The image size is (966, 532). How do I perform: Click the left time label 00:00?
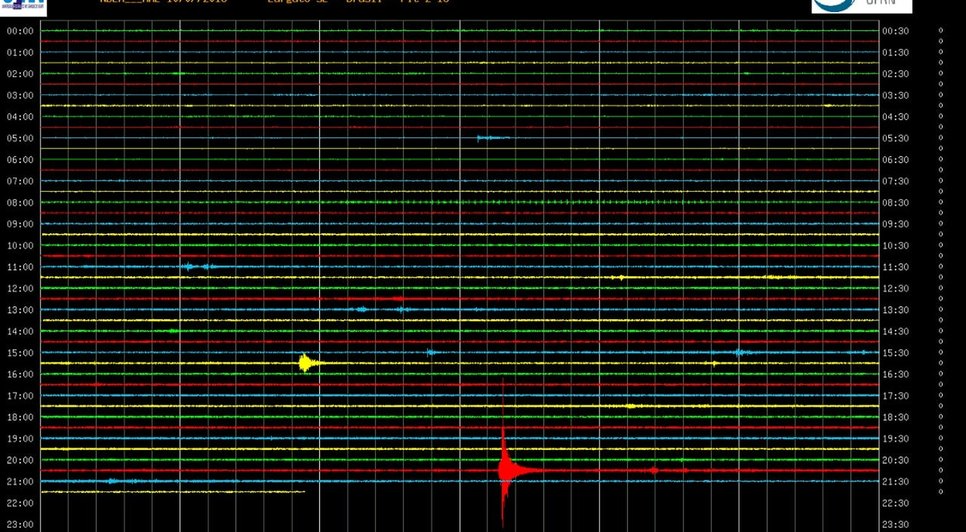tap(20, 31)
